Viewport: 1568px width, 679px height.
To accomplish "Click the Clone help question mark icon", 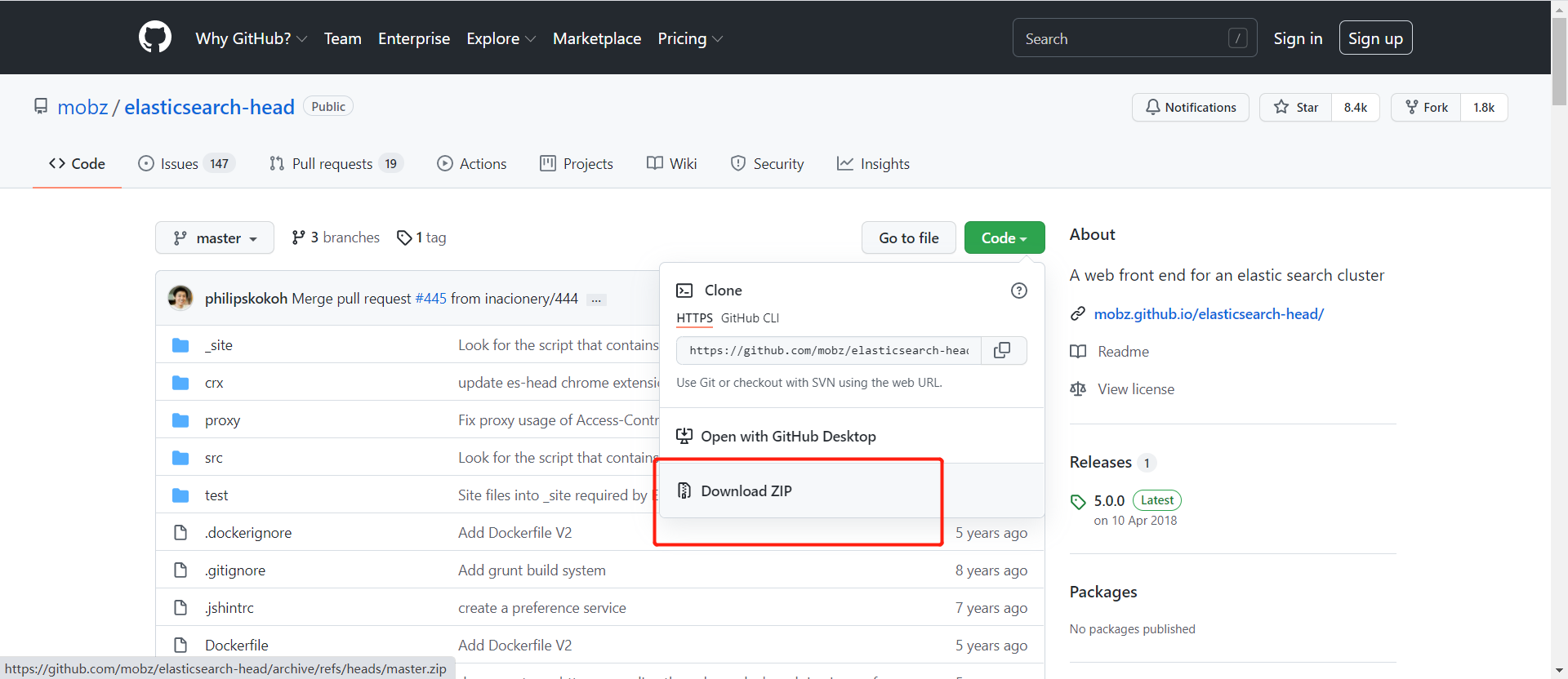I will coord(1018,291).
